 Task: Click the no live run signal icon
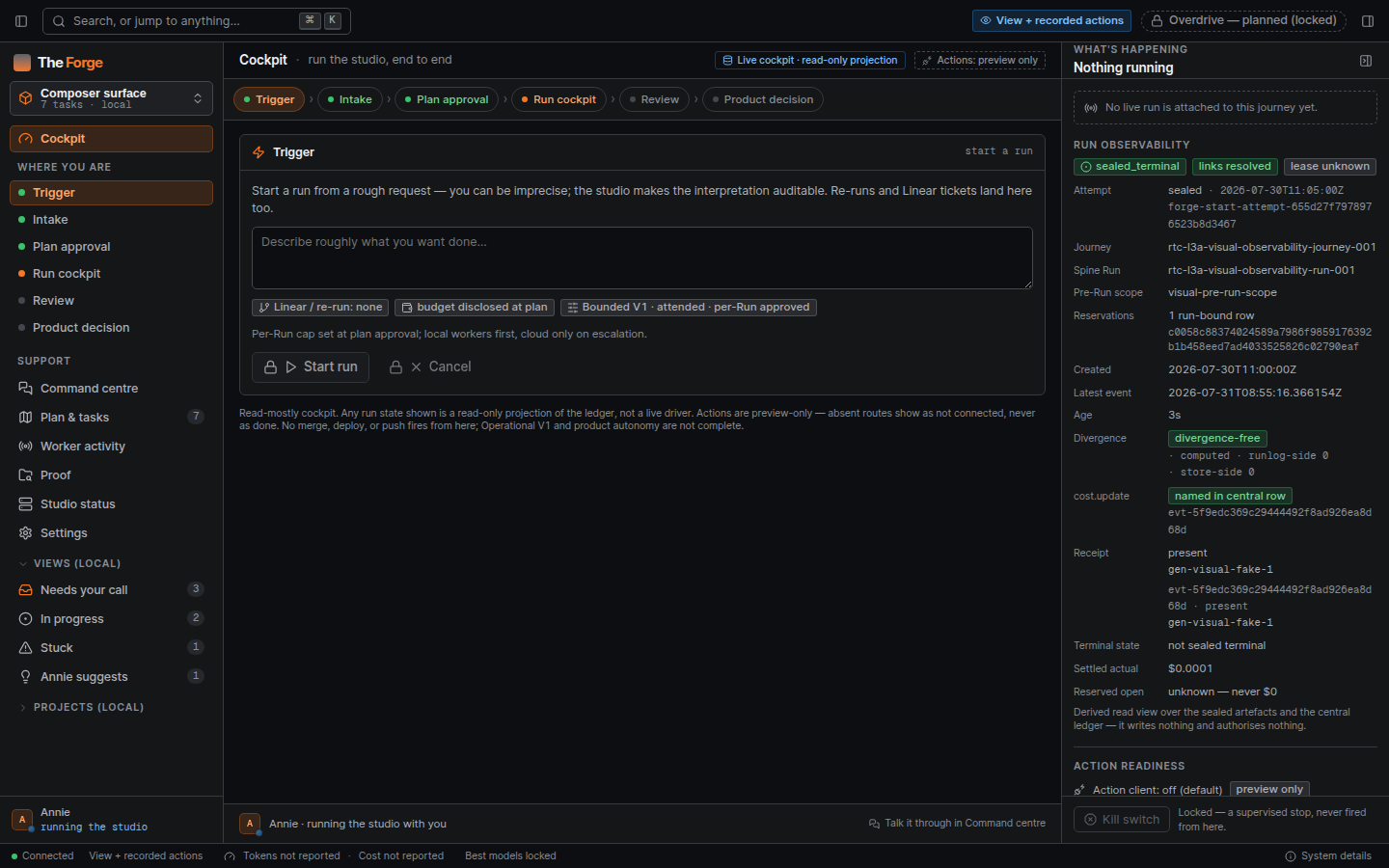1091,108
